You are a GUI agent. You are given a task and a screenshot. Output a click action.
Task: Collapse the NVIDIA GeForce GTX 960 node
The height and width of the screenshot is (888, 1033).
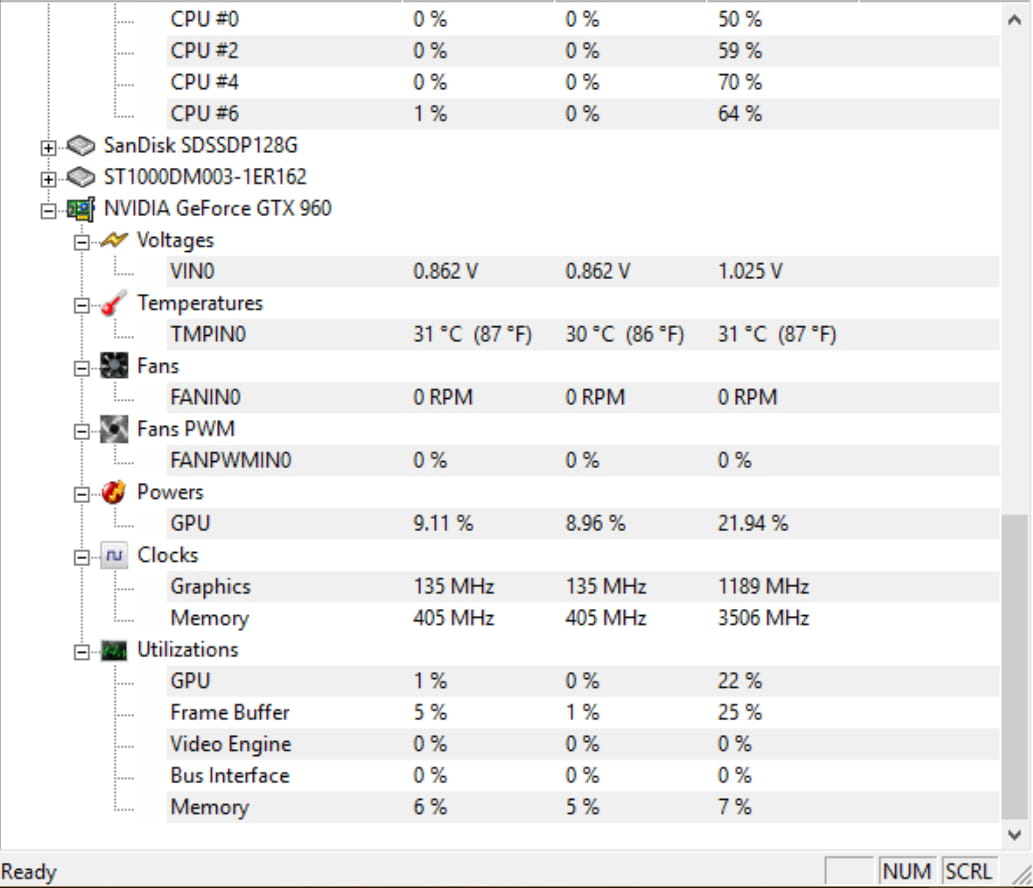point(48,211)
